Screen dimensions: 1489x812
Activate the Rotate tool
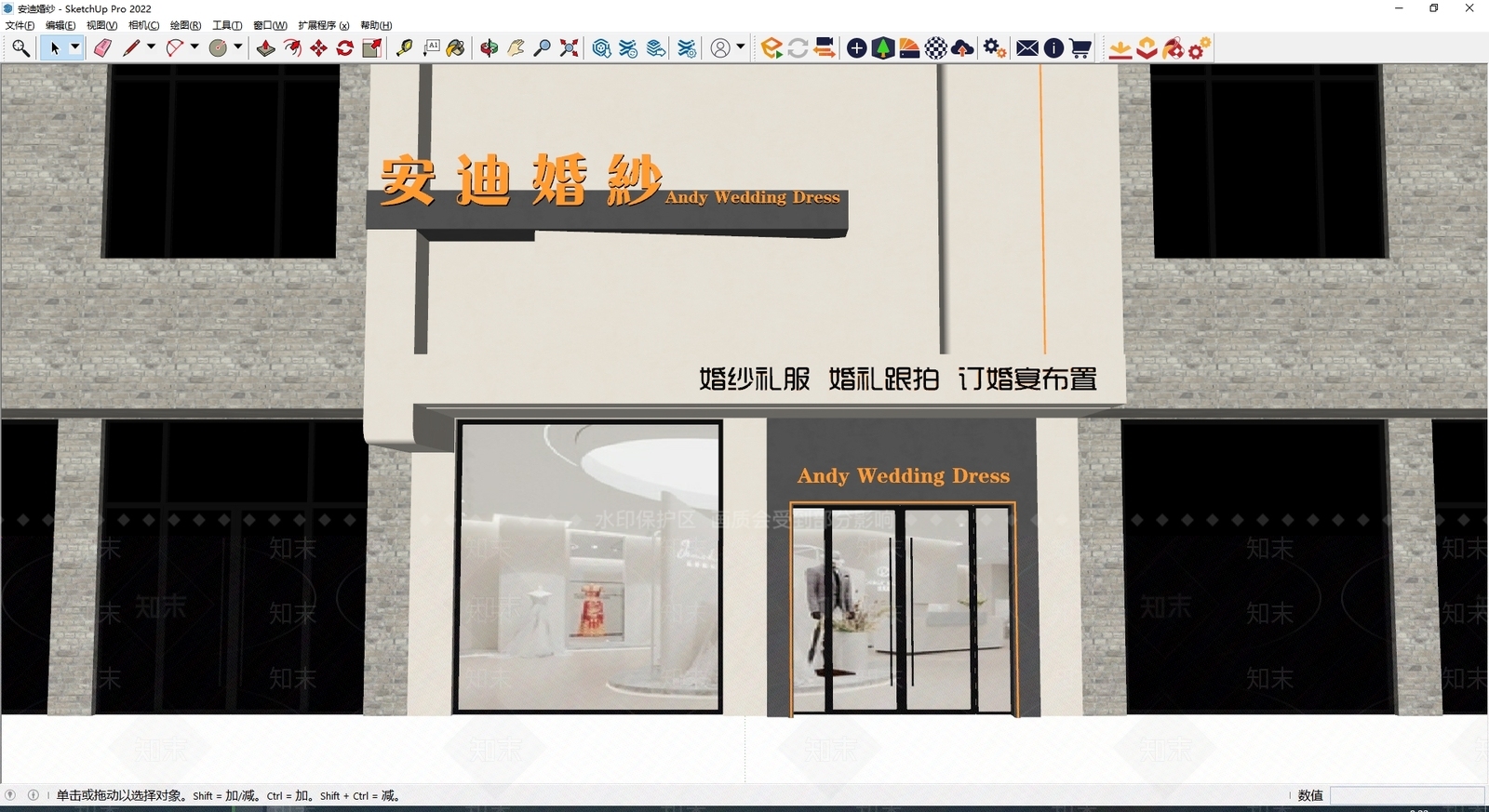coord(345,48)
